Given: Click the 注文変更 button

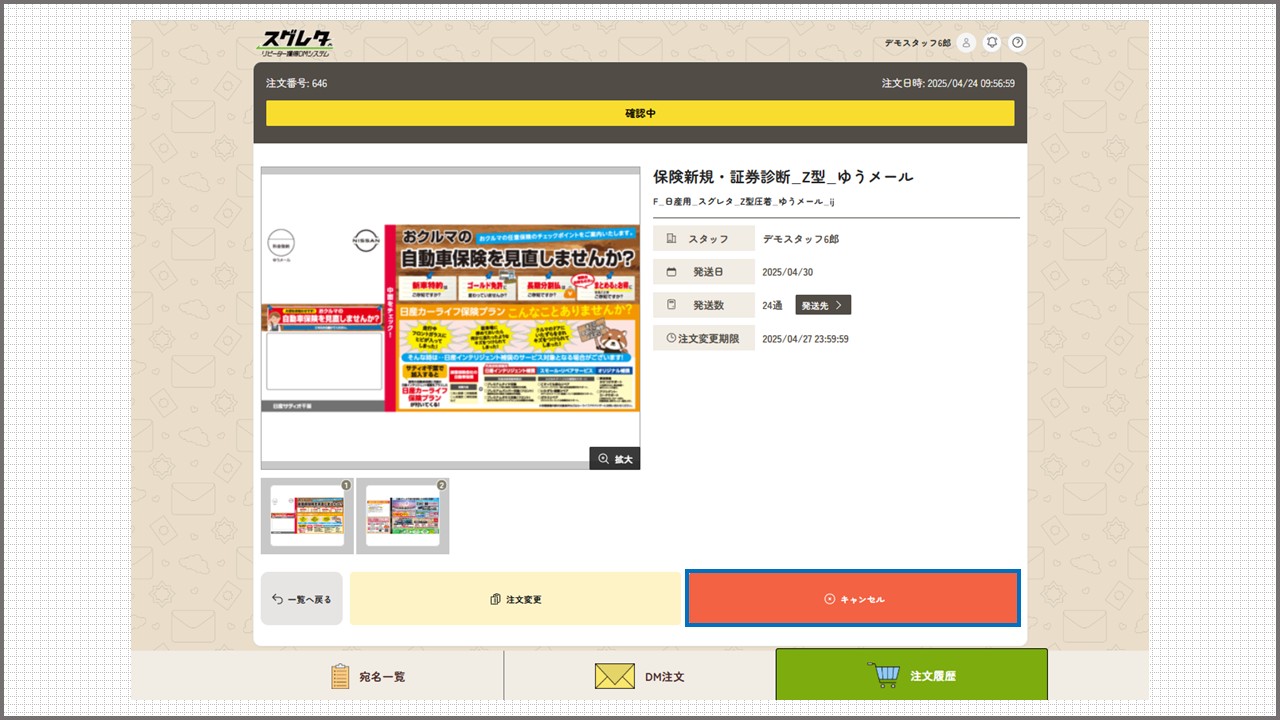Looking at the screenshot, I should coord(516,599).
